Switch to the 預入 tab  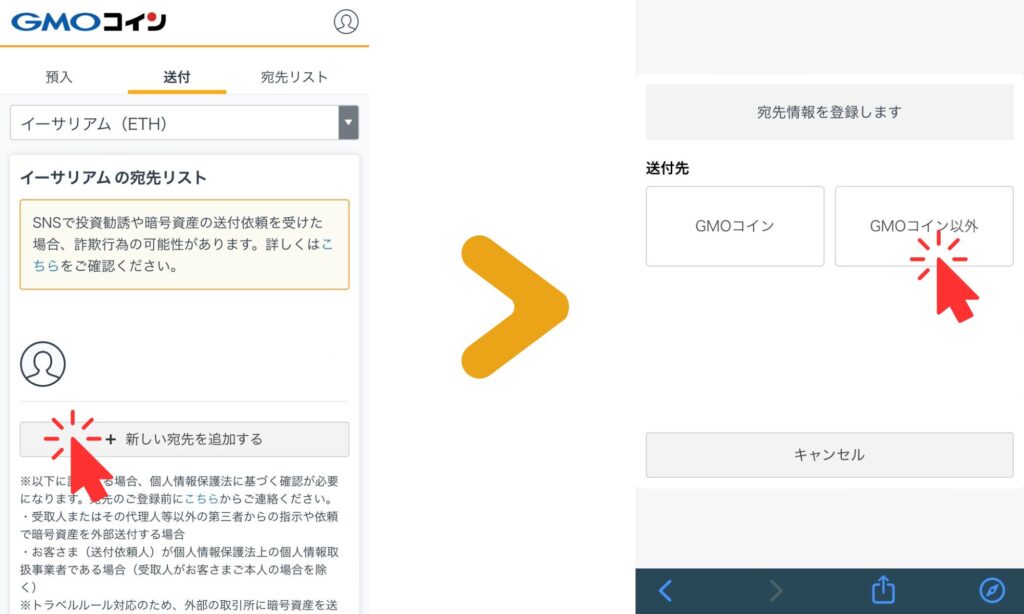pos(59,77)
